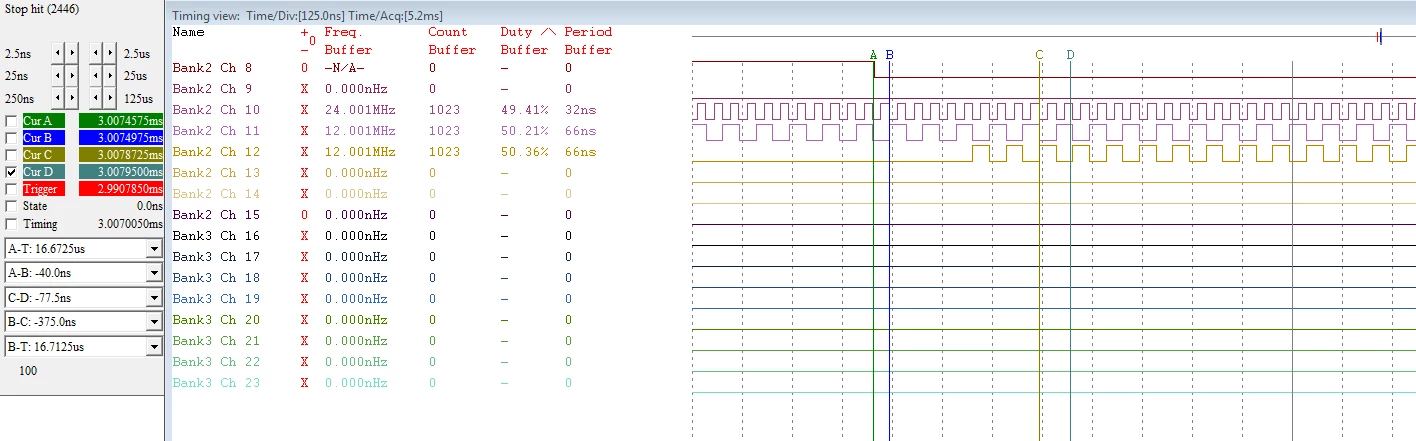Click right arrow of stepper beside 125us
Viewport: 1416px width, 441px height.
tap(109, 99)
